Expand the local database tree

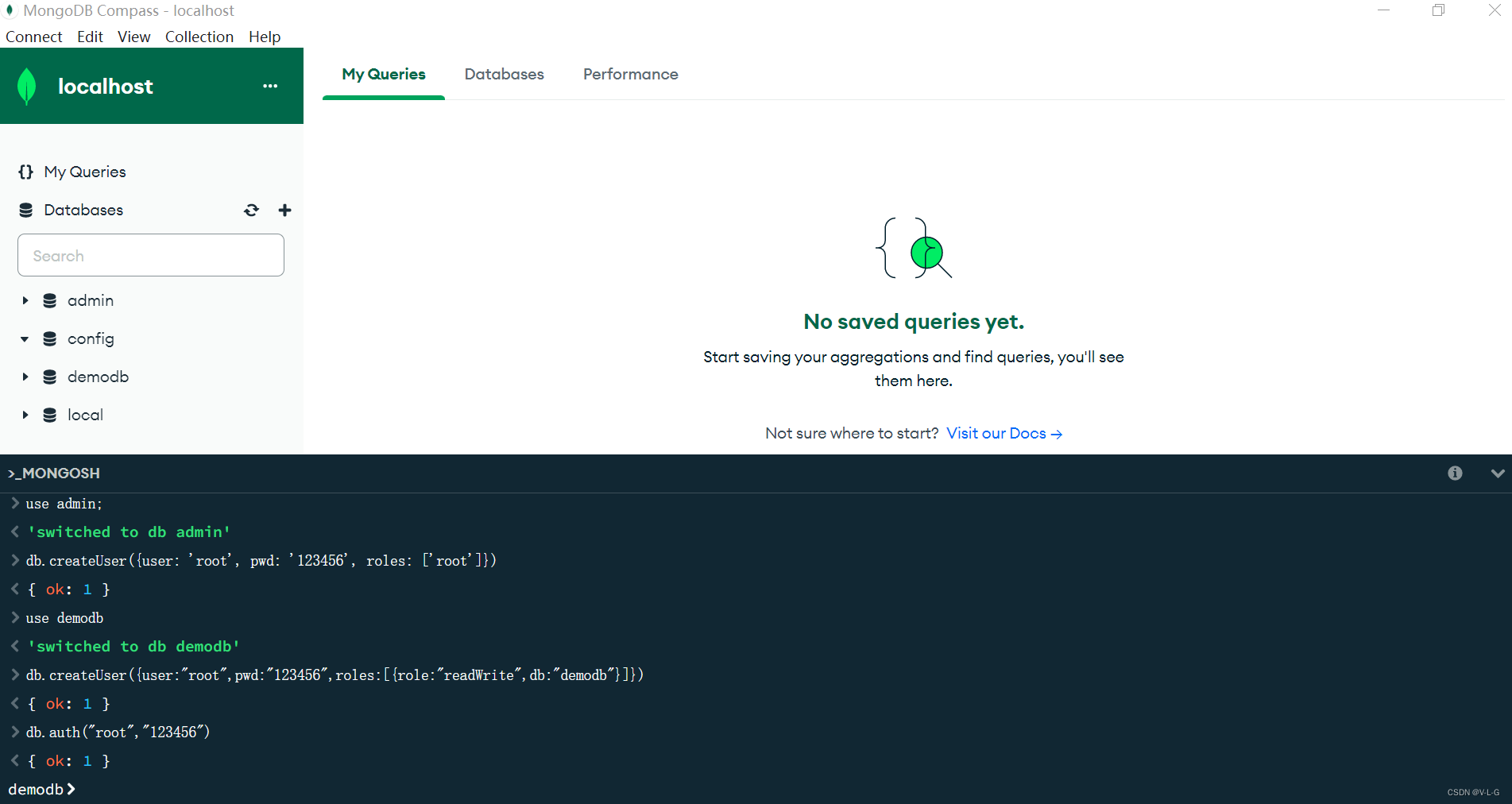pyautogui.click(x=25, y=415)
